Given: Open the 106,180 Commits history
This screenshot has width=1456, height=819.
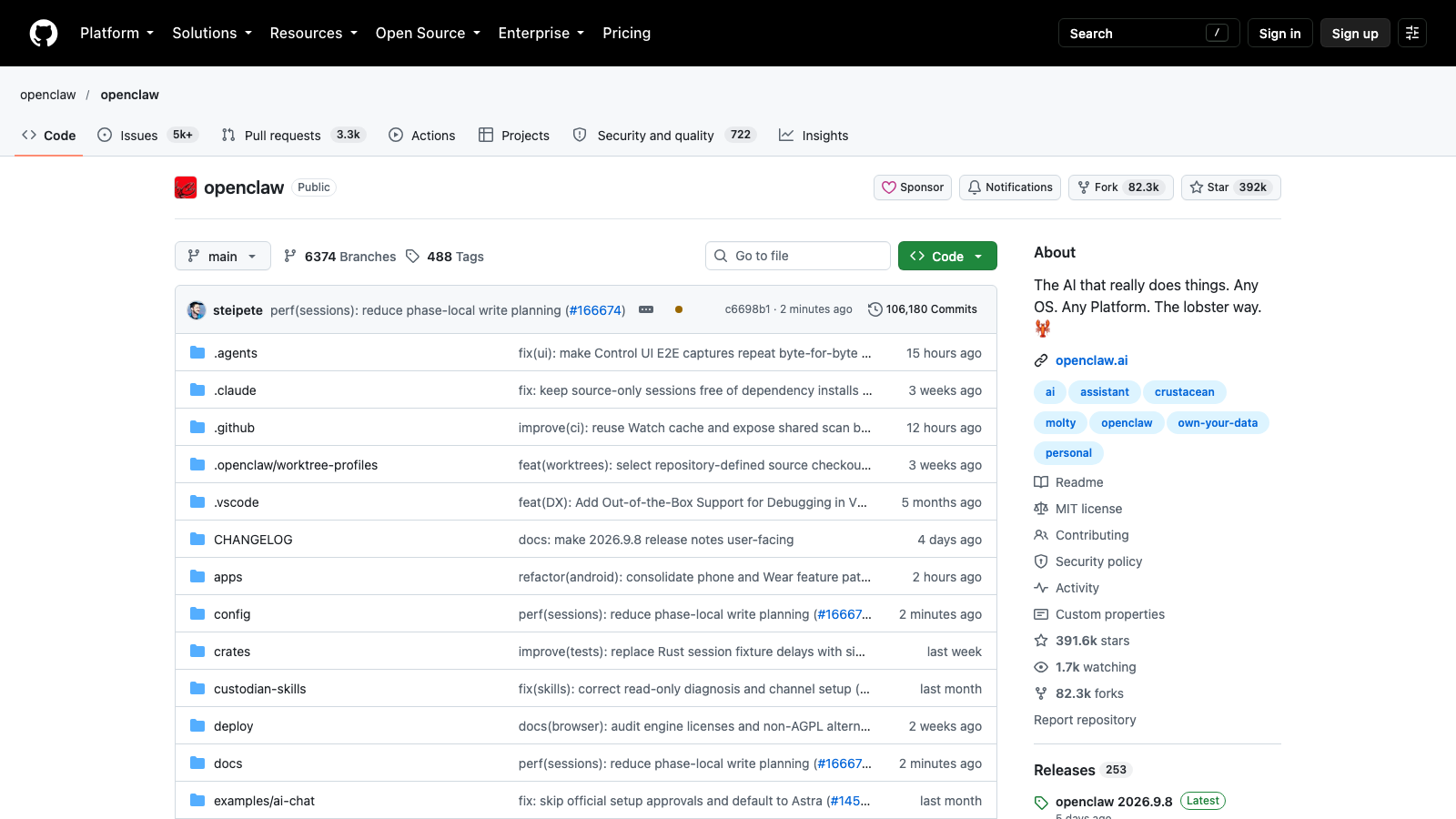Looking at the screenshot, I should (x=923, y=309).
